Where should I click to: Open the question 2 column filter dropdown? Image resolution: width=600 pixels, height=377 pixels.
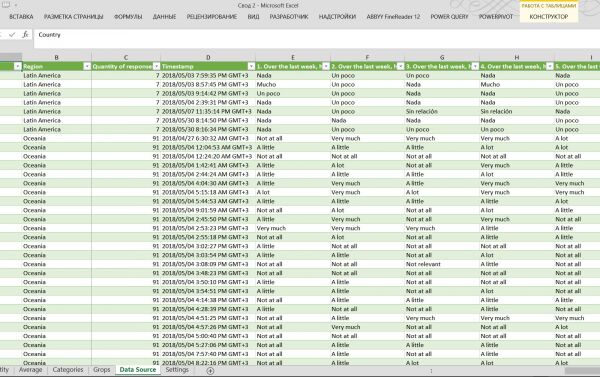pos(400,67)
